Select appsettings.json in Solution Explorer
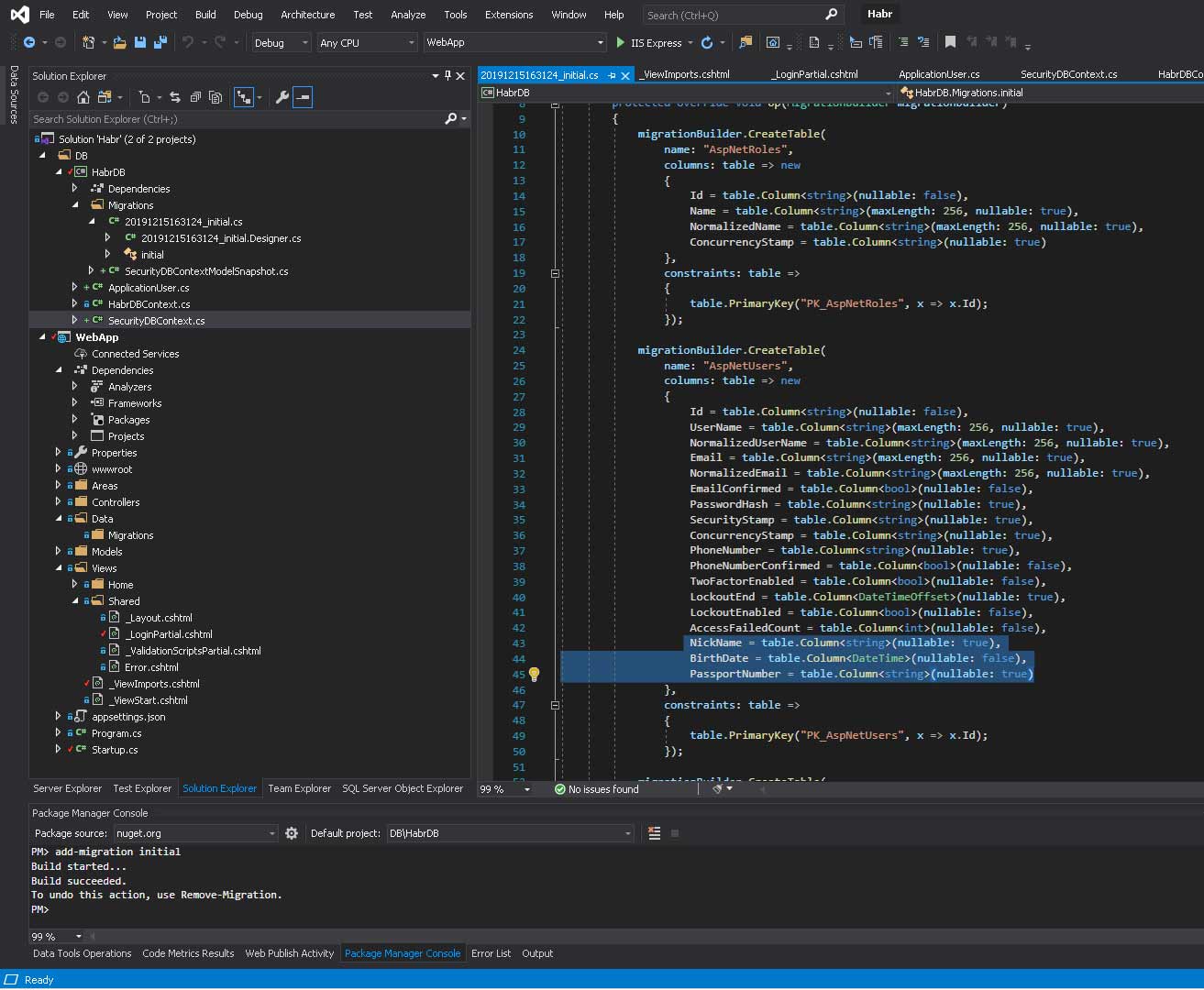 [x=128, y=717]
